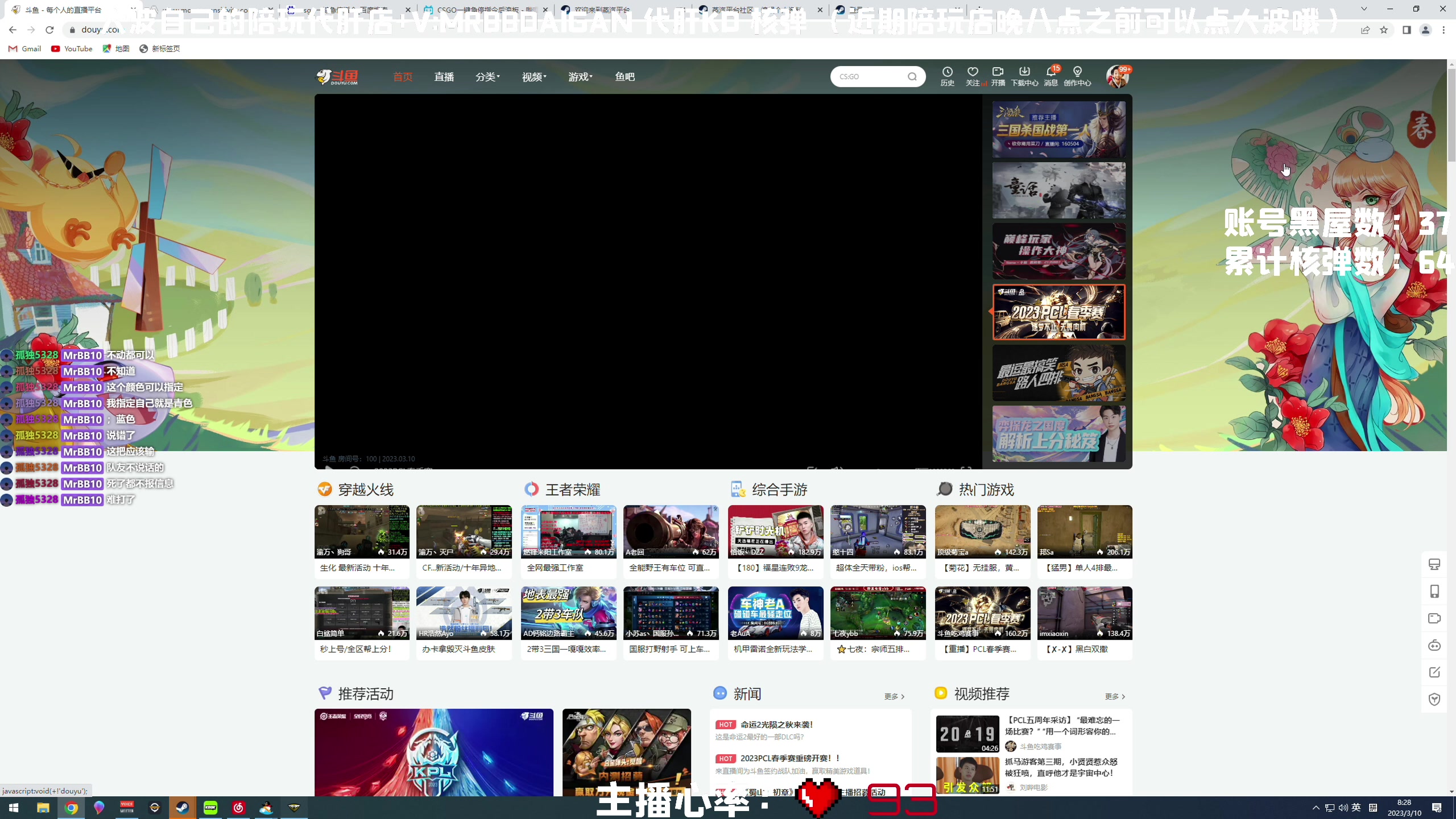Open Steam from the taskbar

tap(182, 808)
